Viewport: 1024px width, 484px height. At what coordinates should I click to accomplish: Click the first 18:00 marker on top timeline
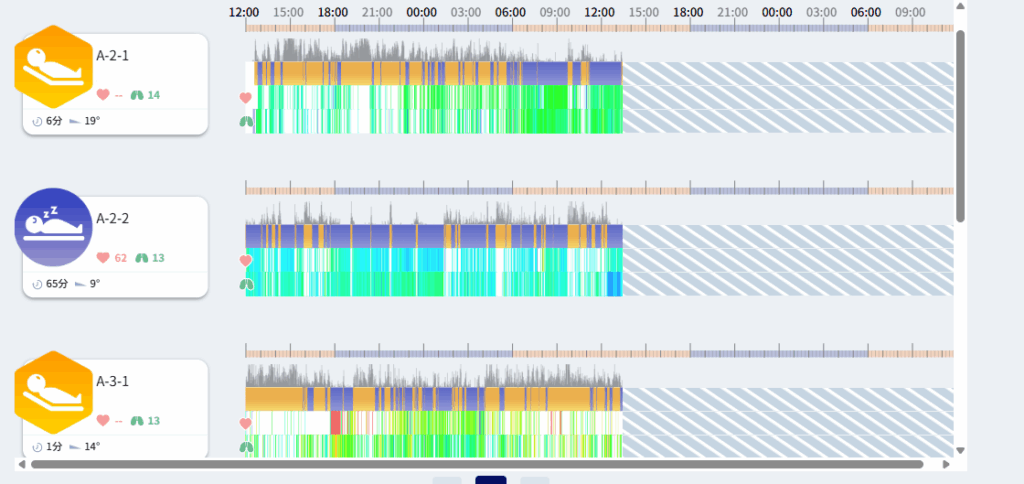click(x=333, y=12)
